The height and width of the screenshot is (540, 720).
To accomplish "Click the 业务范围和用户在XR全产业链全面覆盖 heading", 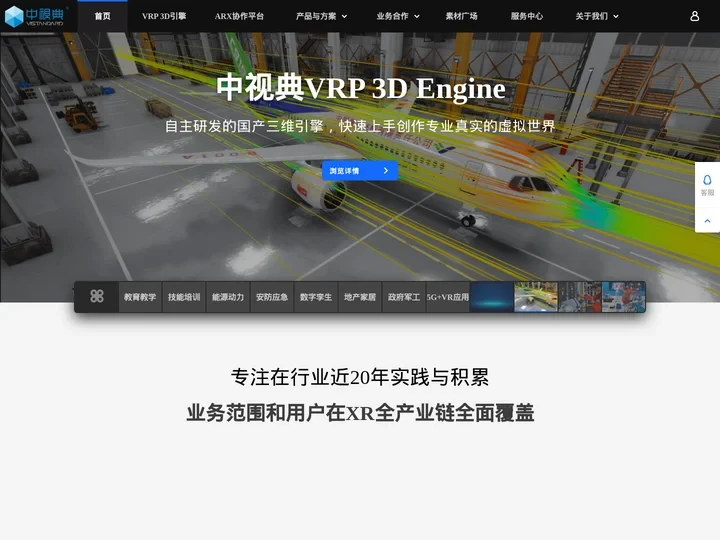I will 360,413.
